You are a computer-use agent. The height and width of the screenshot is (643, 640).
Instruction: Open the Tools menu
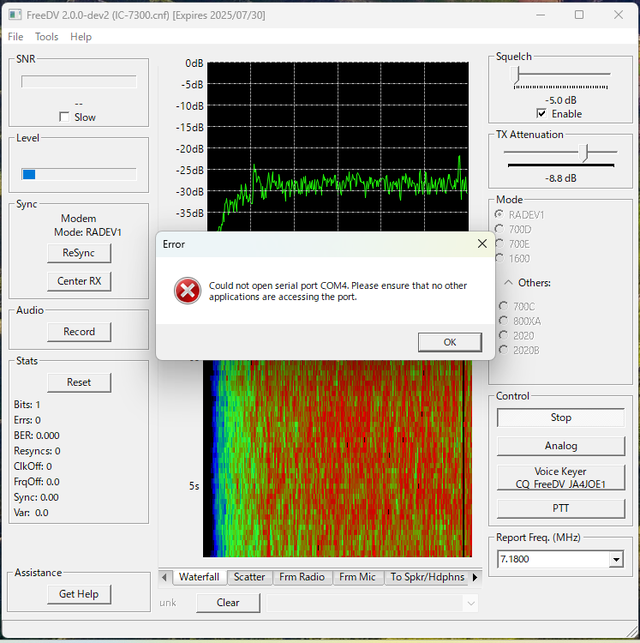[47, 37]
